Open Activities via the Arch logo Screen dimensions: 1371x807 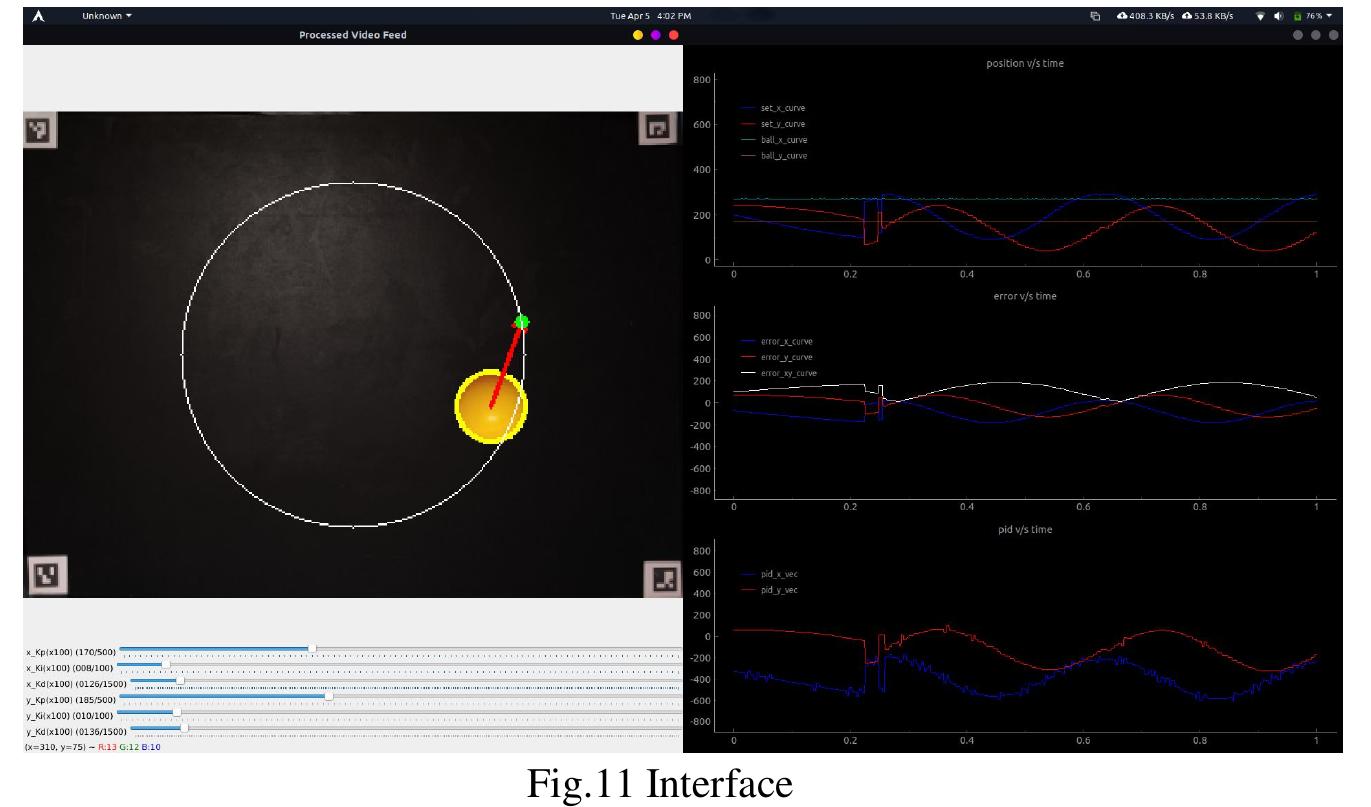pos(39,16)
